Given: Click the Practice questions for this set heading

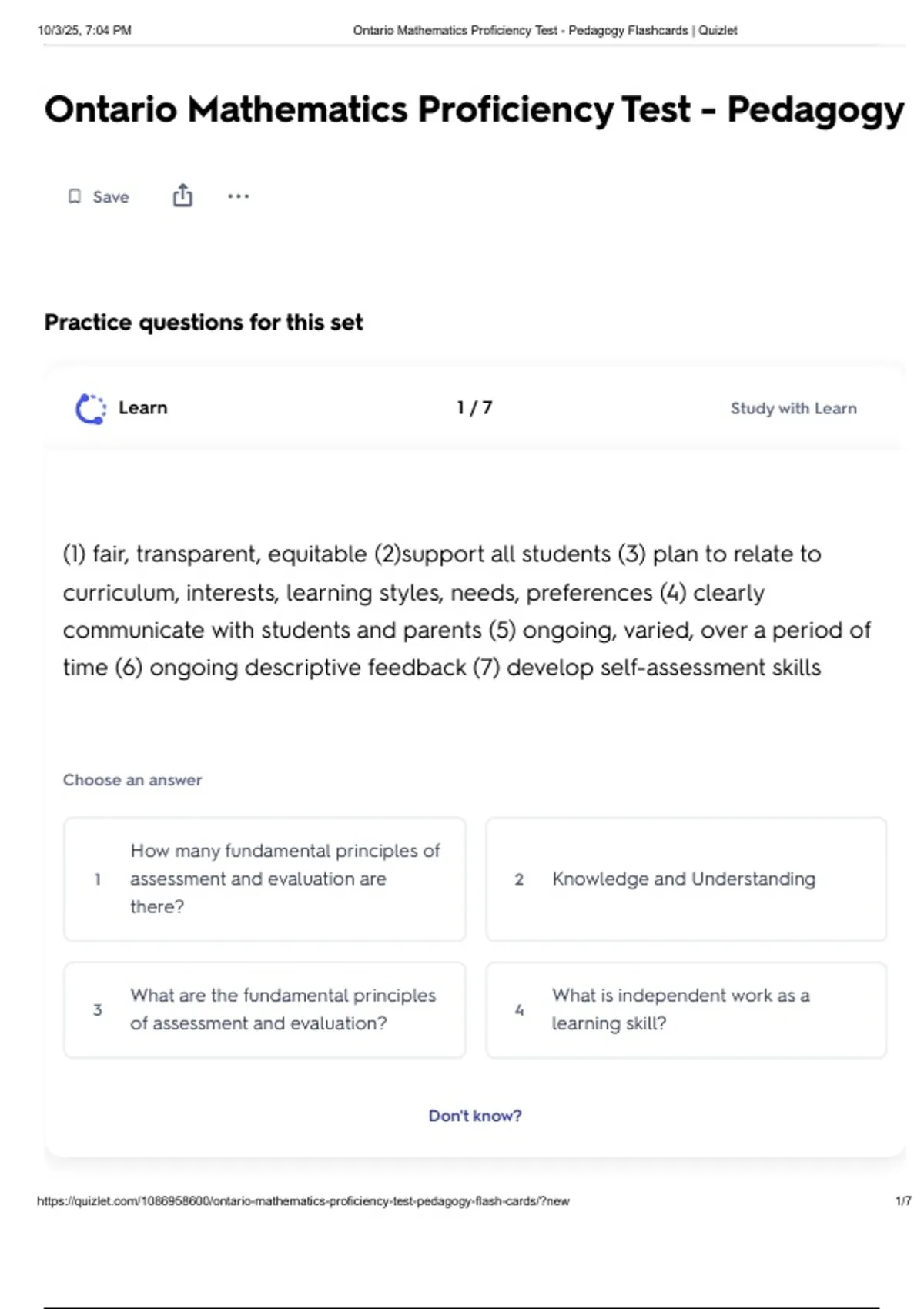Looking at the screenshot, I should click(203, 322).
